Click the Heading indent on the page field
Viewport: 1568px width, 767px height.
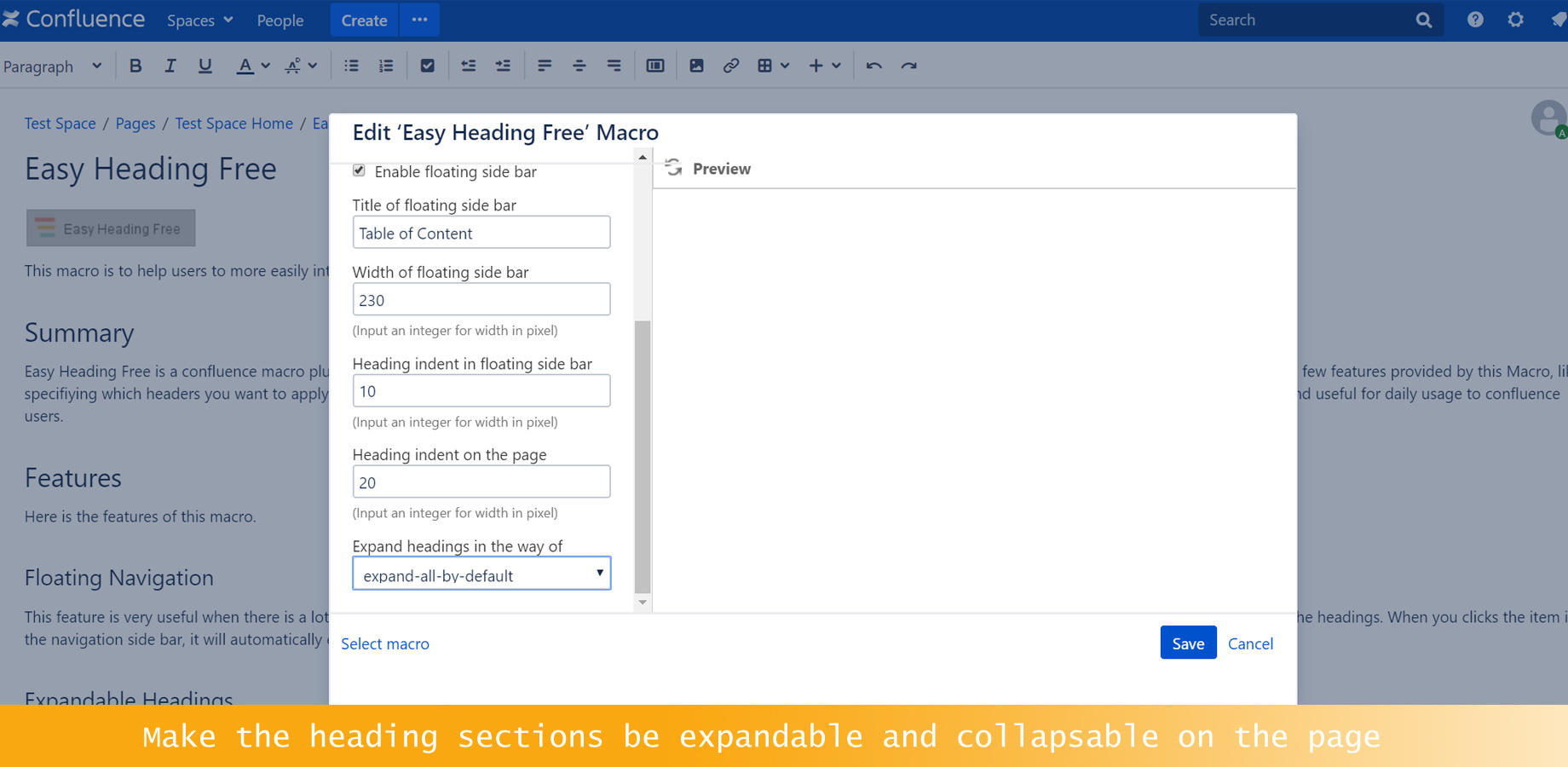click(481, 482)
